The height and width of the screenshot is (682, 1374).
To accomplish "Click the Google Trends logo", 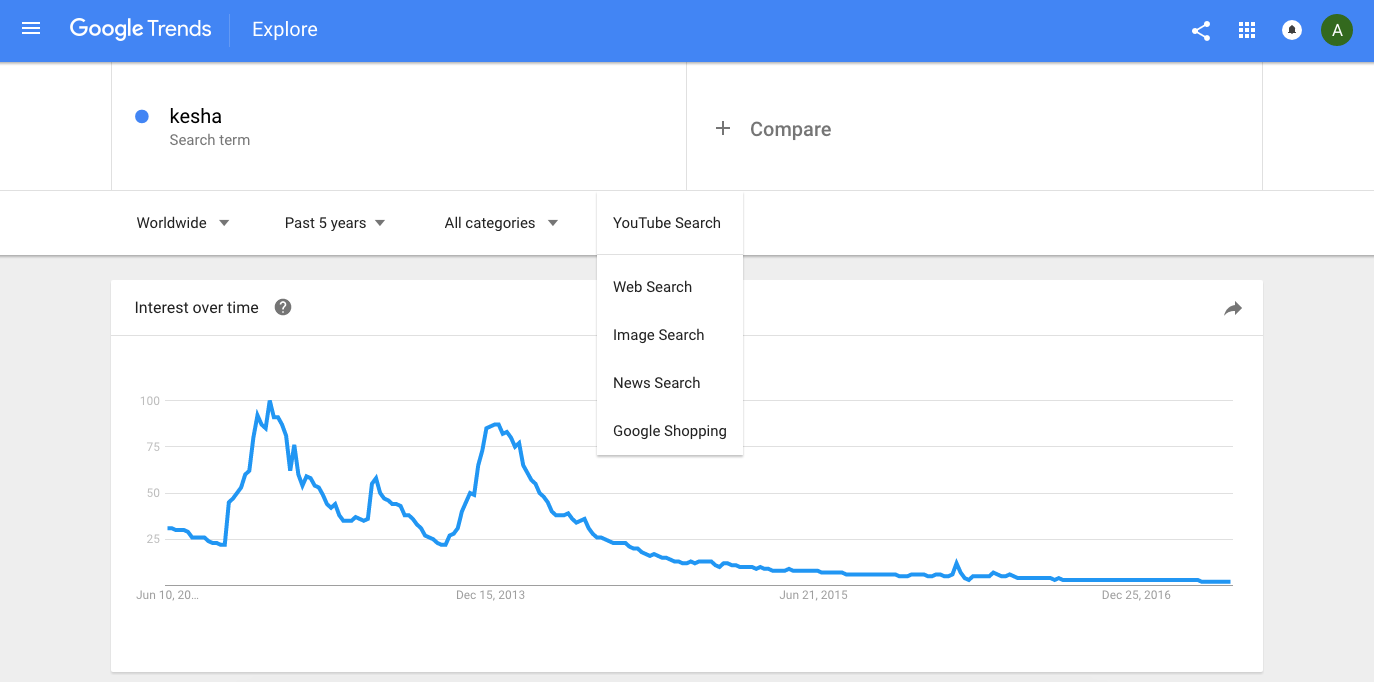I will [x=141, y=29].
